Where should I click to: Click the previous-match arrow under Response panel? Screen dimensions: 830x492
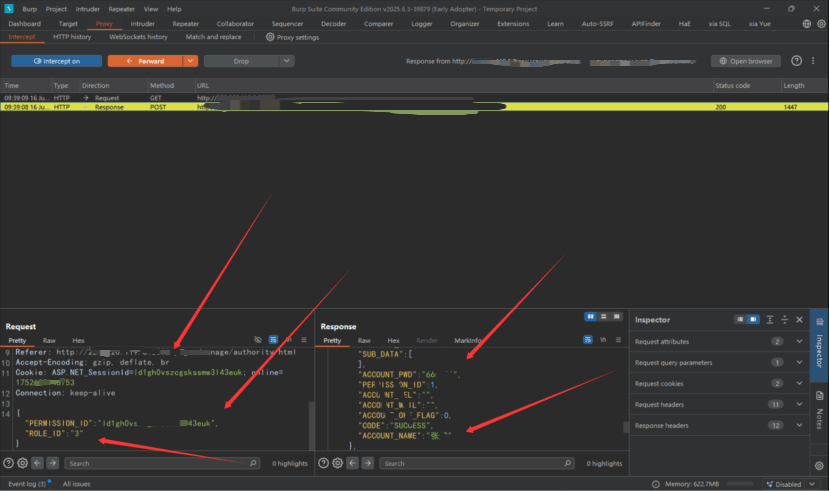point(353,463)
